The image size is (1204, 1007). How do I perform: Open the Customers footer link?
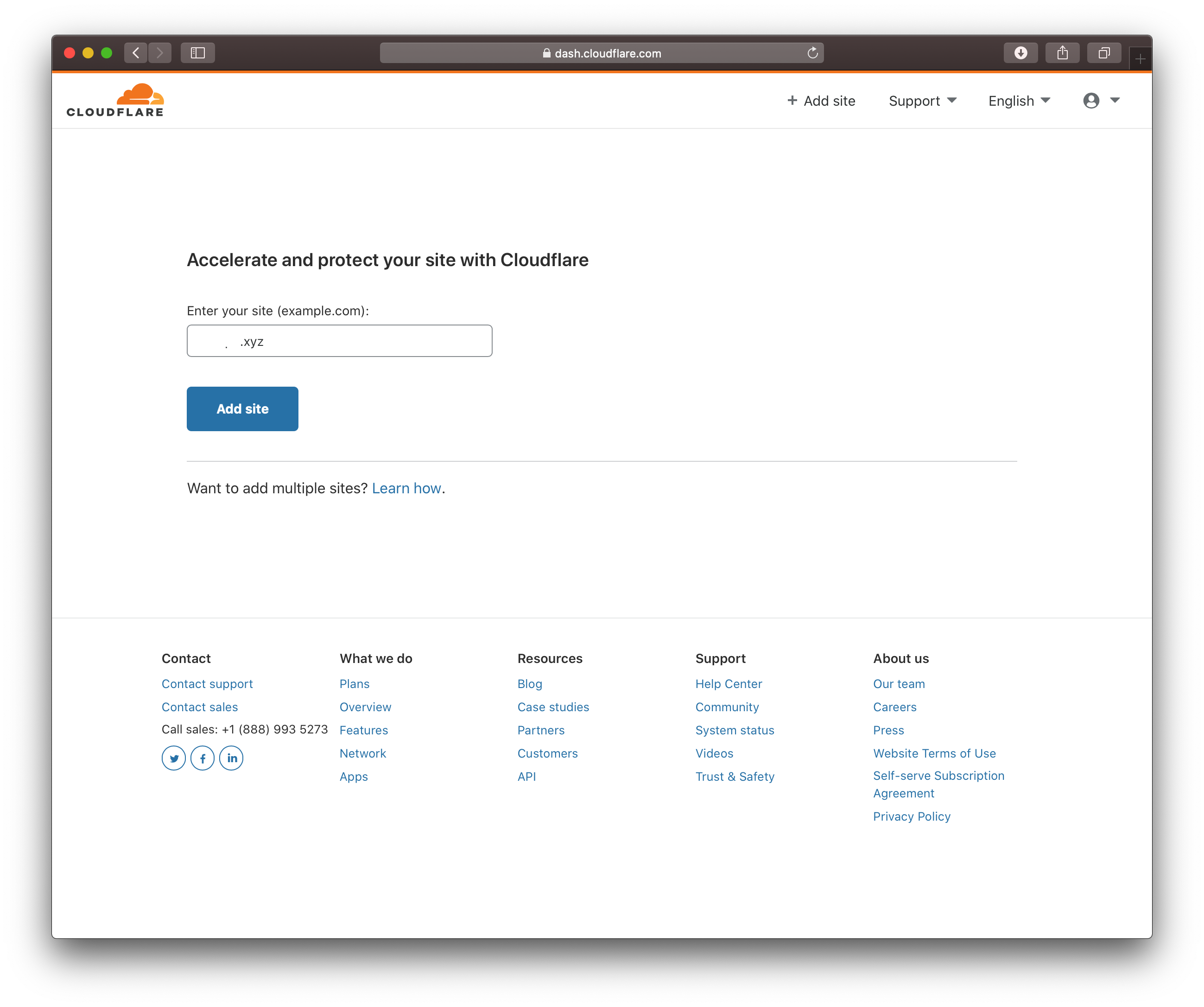click(547, 753)
